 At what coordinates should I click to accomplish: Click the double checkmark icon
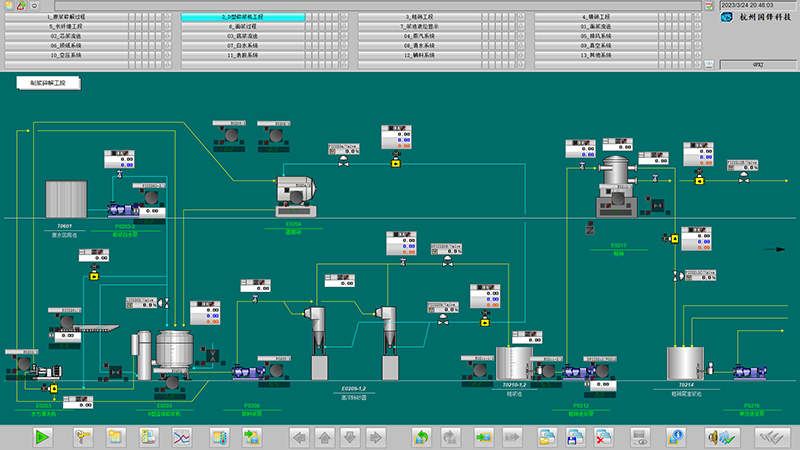pos(770,437)
